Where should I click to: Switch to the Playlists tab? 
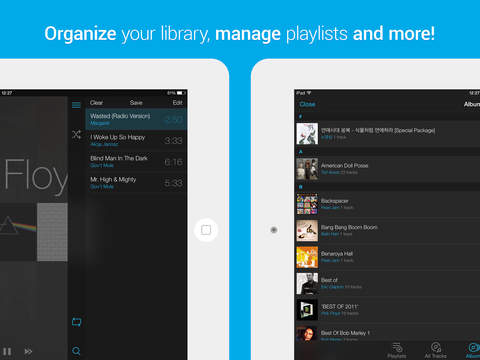pos(397,351)
